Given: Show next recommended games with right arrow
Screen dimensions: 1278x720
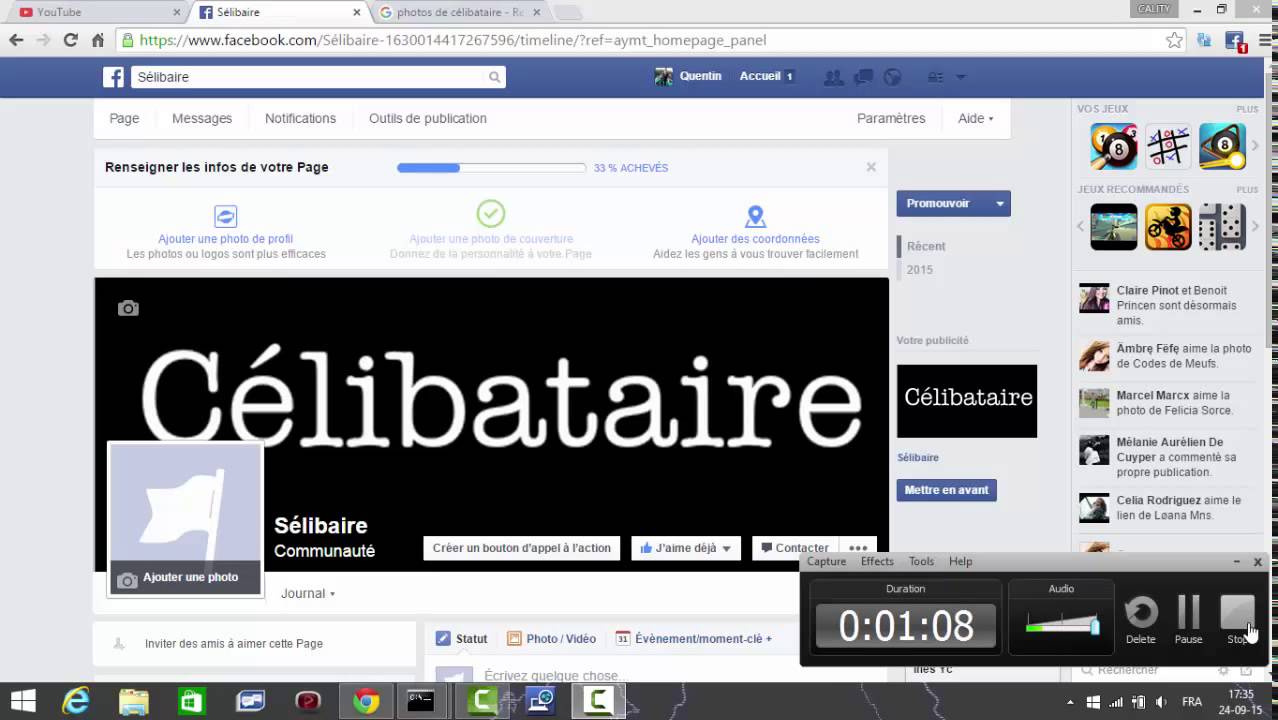Looking at the screenshot, I should click(1255, 227).
